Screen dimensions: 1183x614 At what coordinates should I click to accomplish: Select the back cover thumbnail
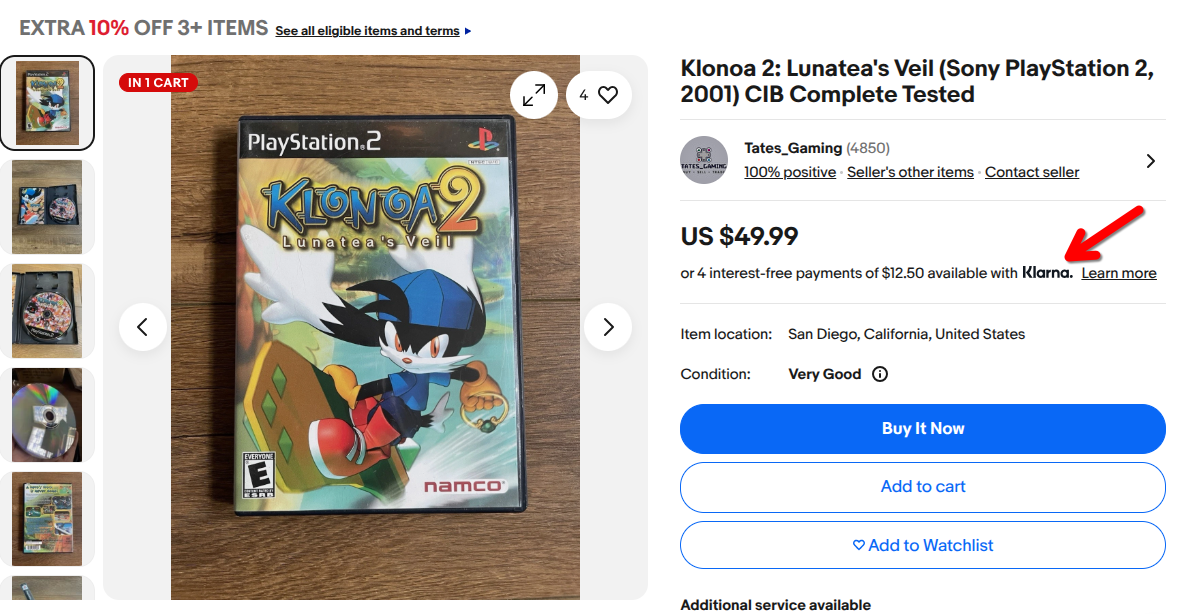[47, 518]
